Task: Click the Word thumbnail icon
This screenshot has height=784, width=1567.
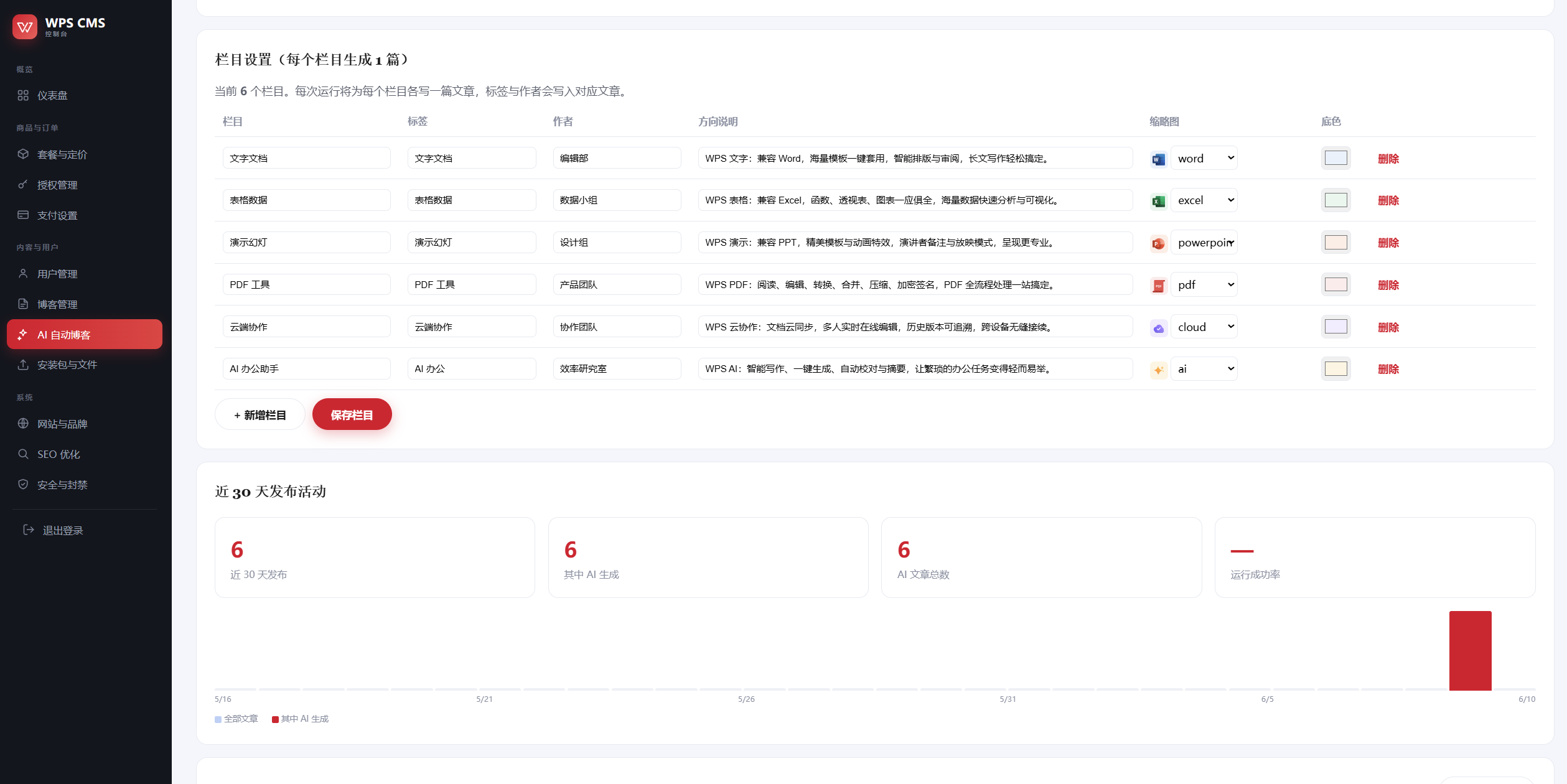Action: [1158, 159]
